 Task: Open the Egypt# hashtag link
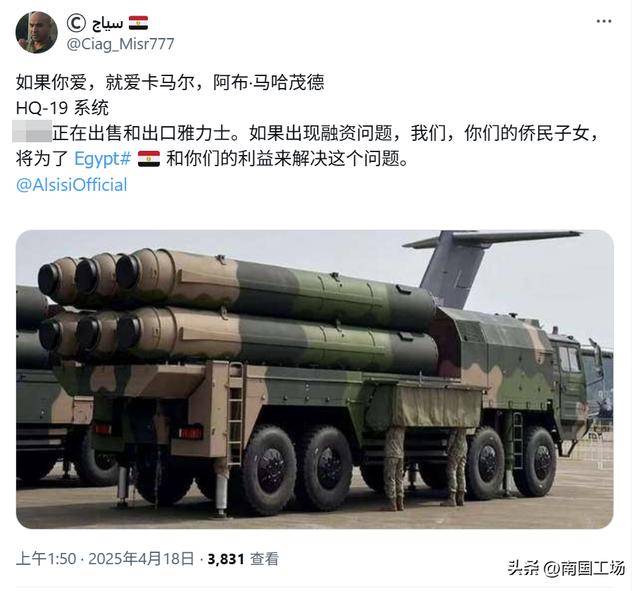102,158
